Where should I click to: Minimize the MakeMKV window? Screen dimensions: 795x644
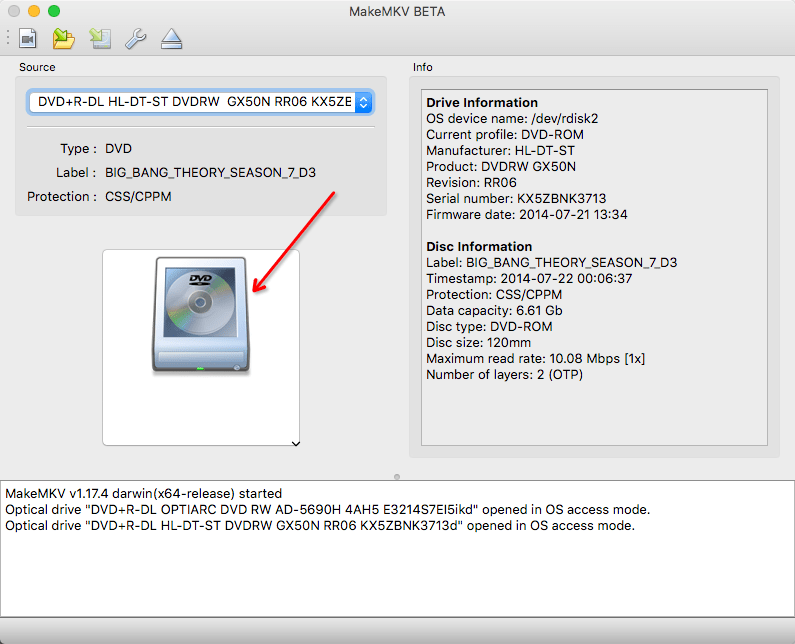click(x=34, y=11)
